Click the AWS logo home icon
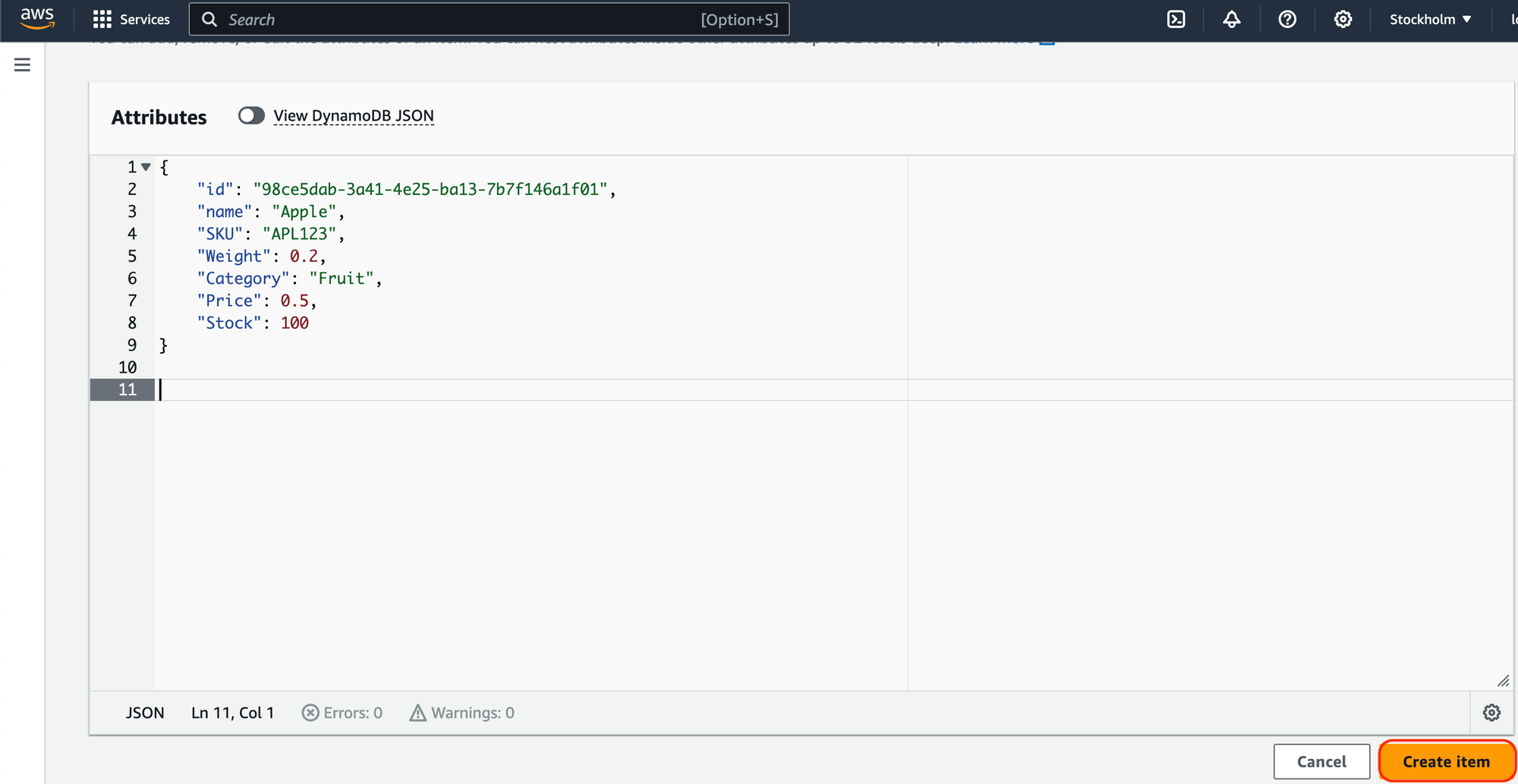 [37, 19]
